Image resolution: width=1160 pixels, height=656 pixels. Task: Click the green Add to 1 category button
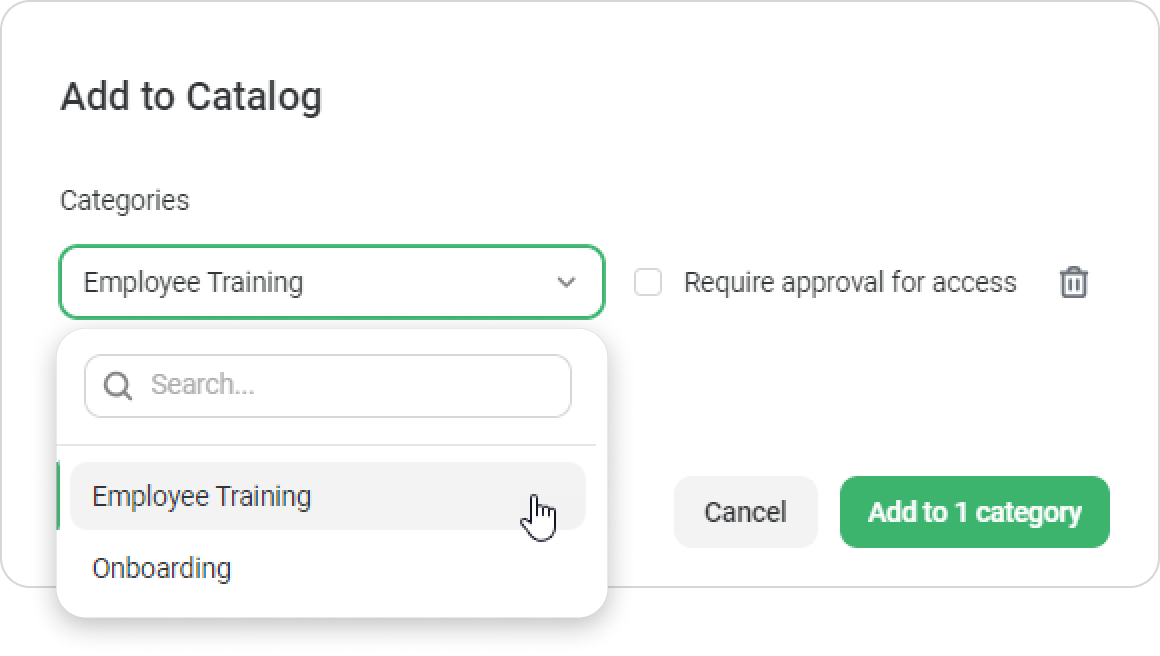[974, 512]
